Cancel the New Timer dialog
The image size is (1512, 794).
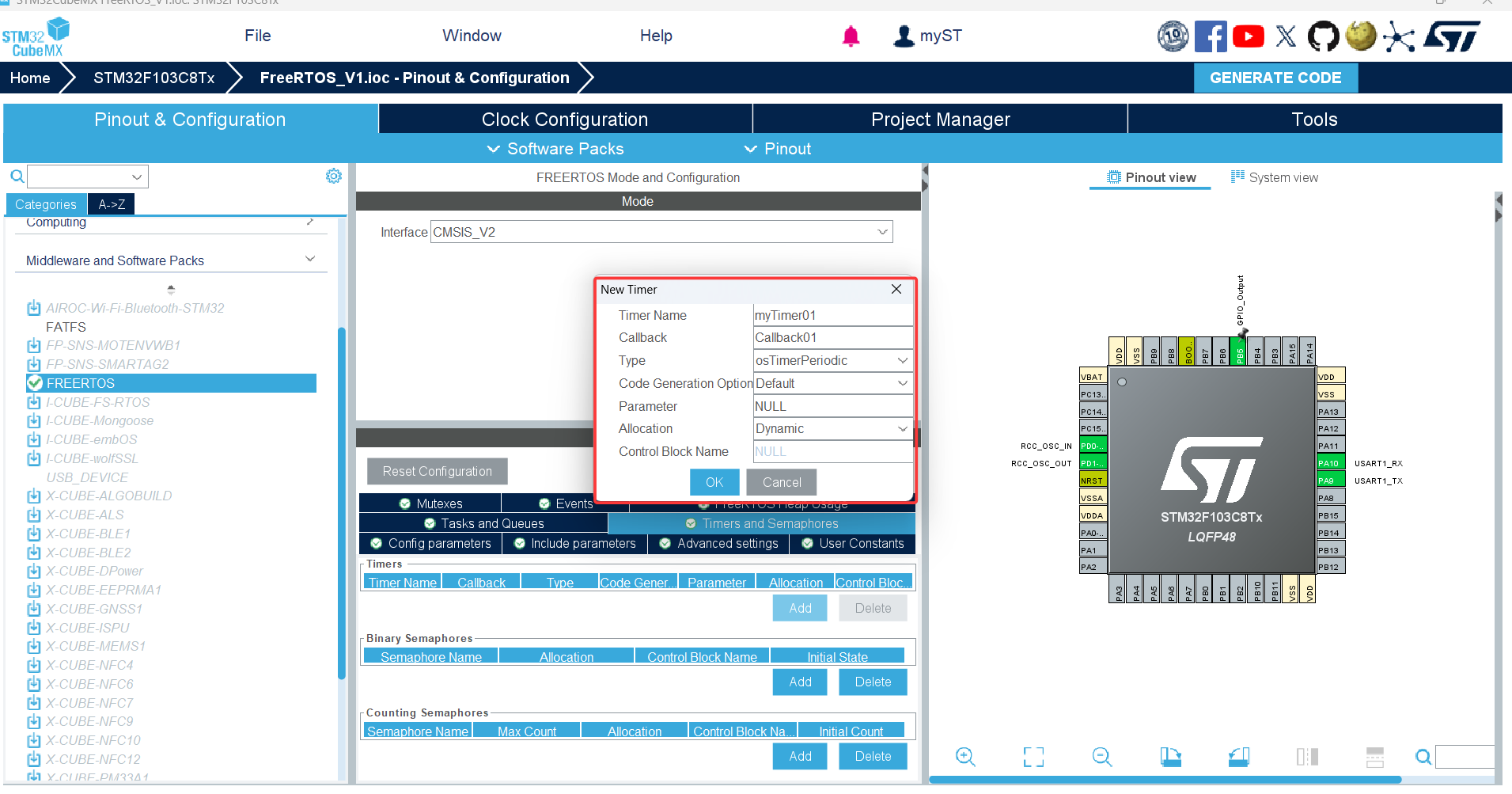tap(782, 482)
